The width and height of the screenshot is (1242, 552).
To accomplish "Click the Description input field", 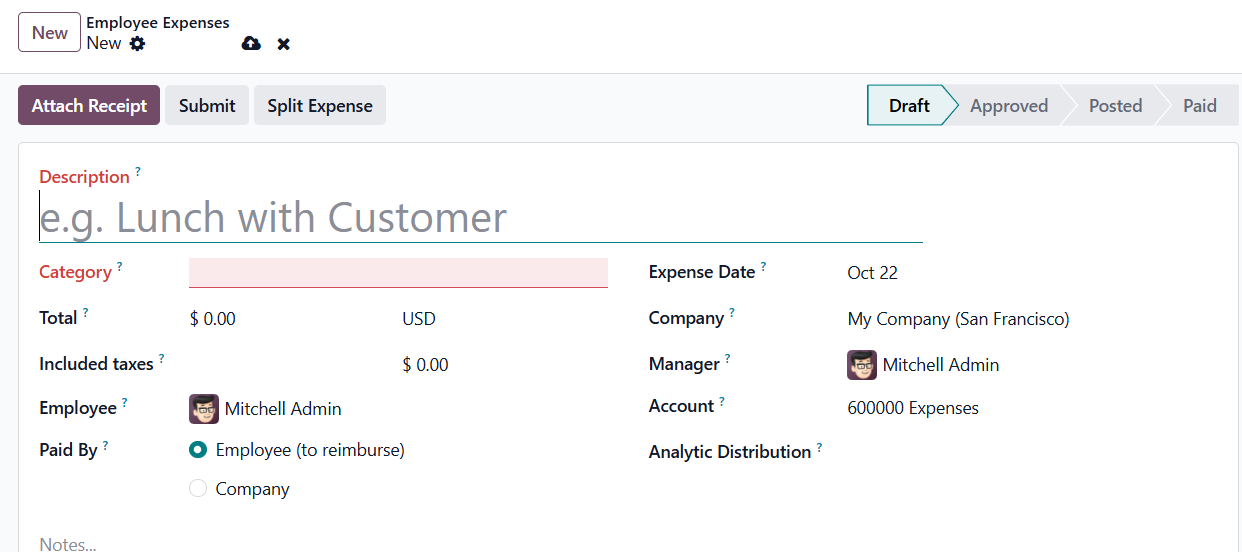I will [x=480, y=218].
